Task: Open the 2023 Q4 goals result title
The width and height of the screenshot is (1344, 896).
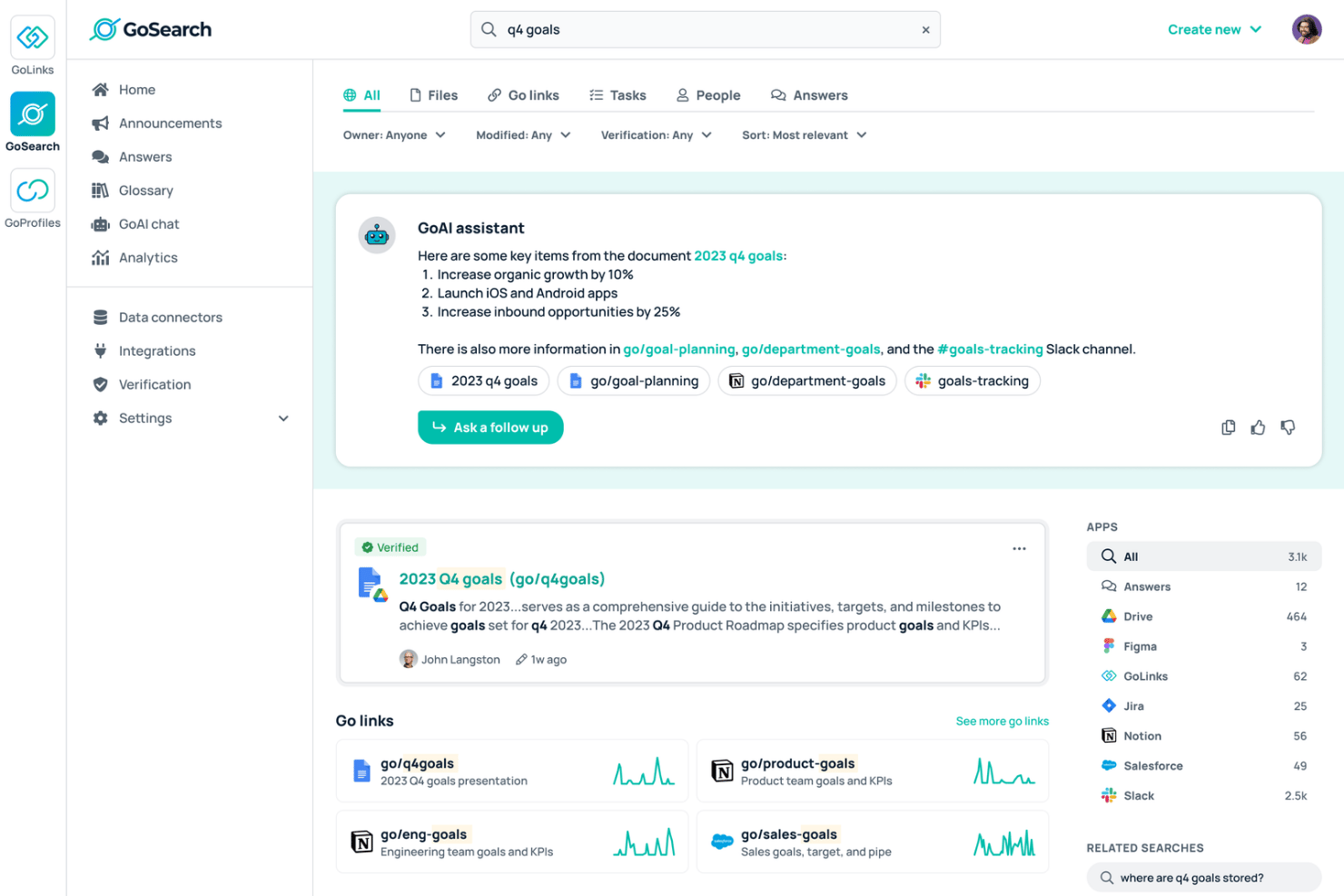Action: [502, 579]
